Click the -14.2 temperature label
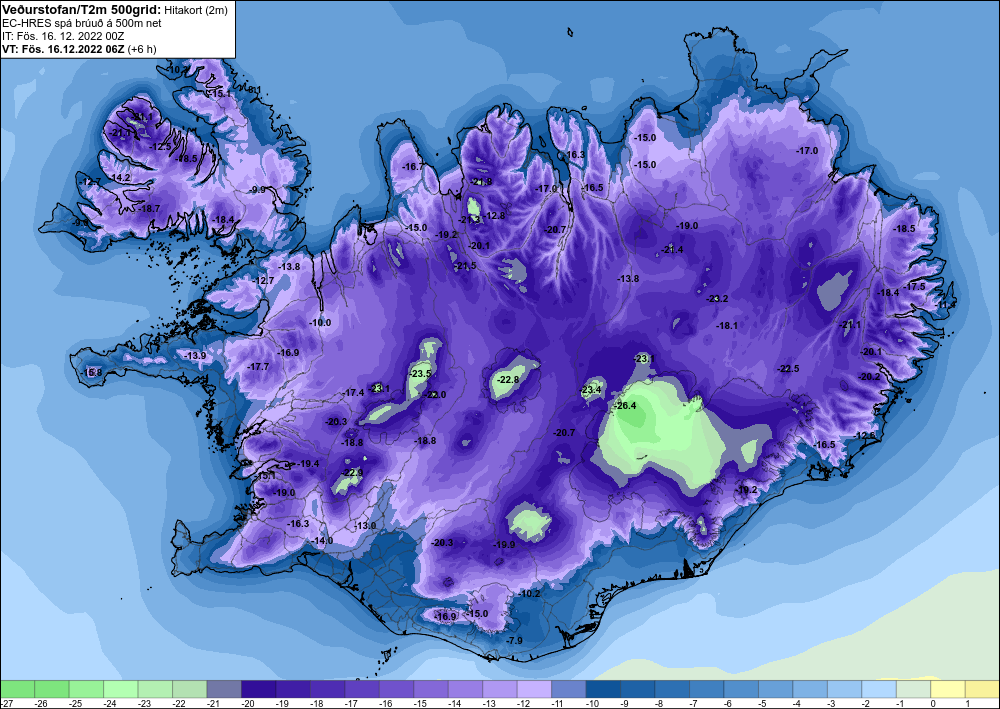The height and width of the screenshot is (709, 1000). [x=120, y=177]
